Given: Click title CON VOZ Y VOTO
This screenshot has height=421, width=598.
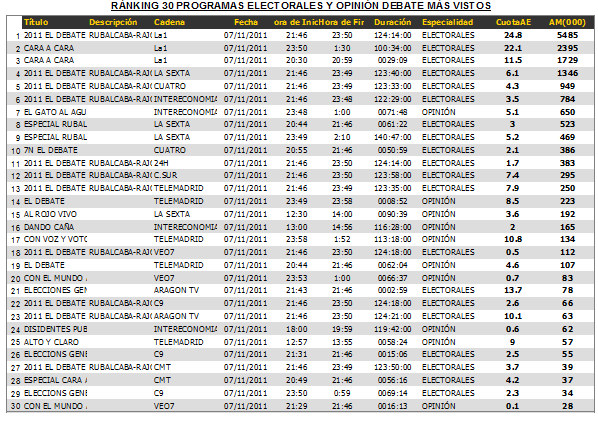Looking at the screenshot, I should click(55, 239).
